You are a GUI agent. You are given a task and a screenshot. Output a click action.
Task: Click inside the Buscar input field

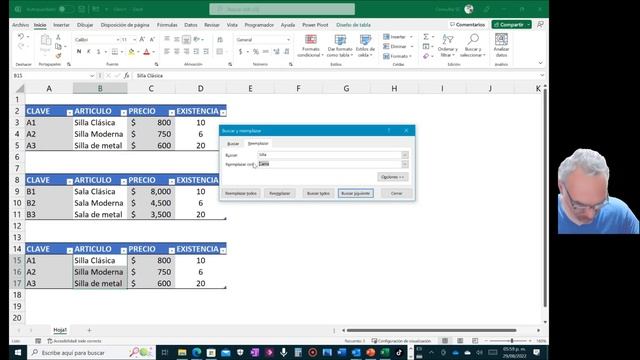click(329, 155)
